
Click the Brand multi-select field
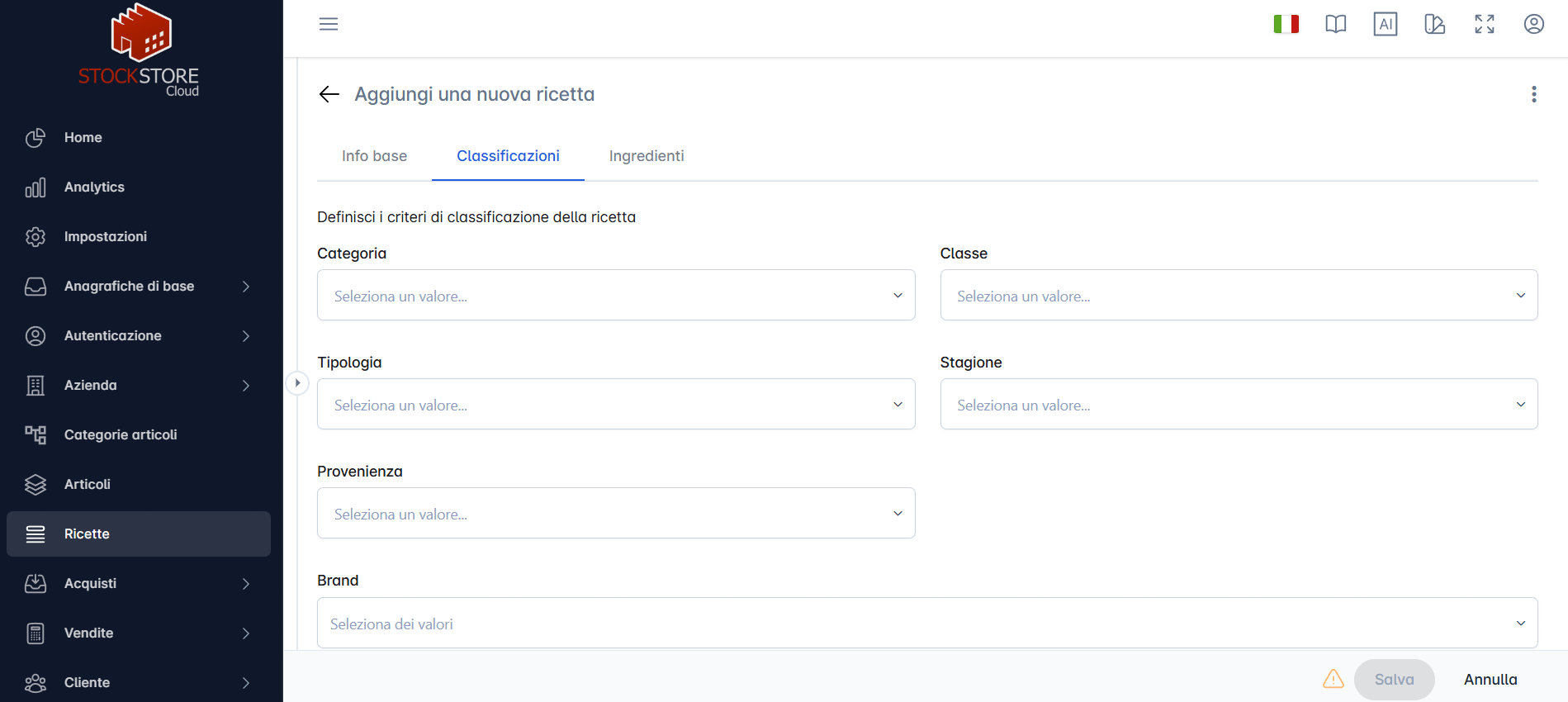(927, 623)
